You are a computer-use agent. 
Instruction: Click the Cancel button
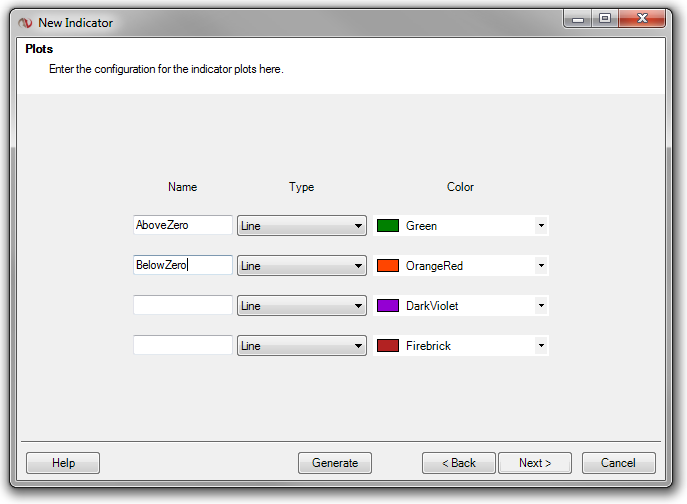(619, 463)
